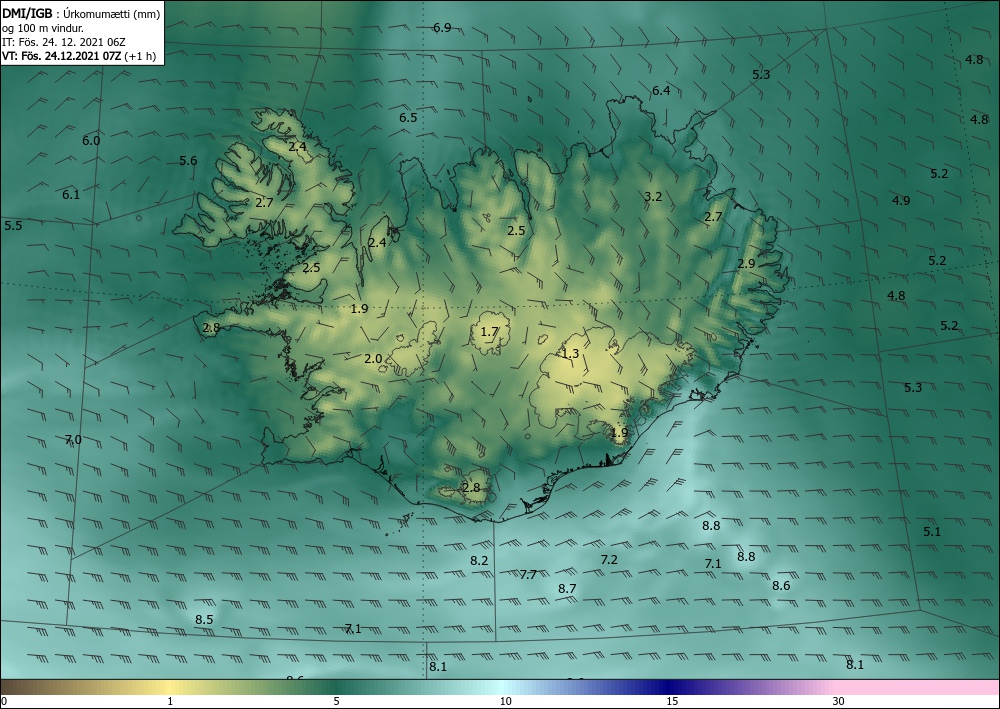The height and width of the screenshot is (709, 1000).
Task: Click the 'IT: Fös. 24. 12. 2021 06Z' line
Action: (64, 42)
